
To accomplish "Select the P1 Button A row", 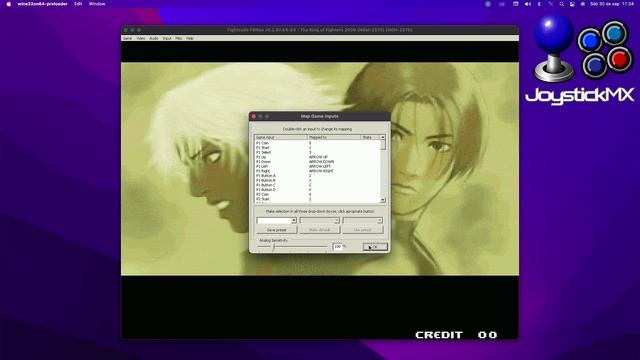I will (317, 176).
